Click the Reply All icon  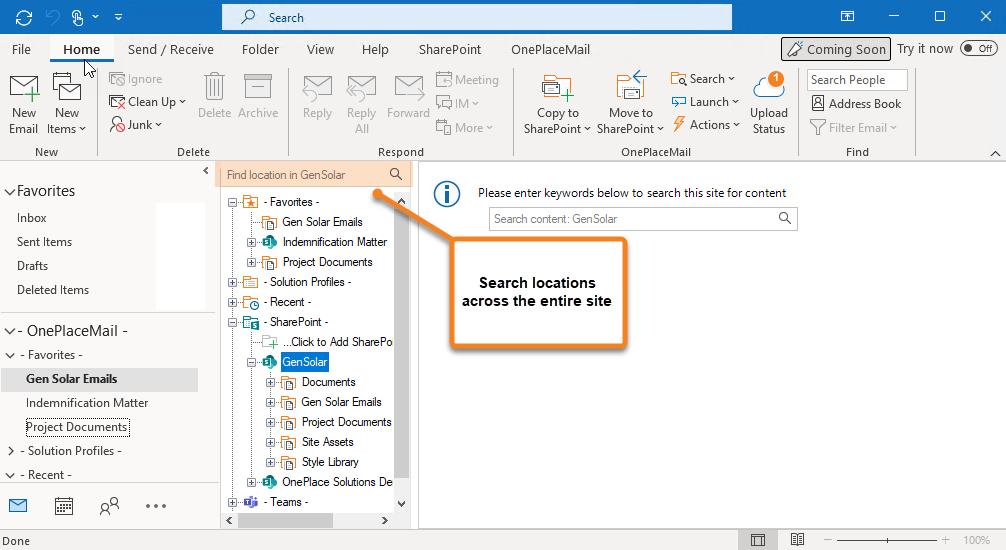361,89
